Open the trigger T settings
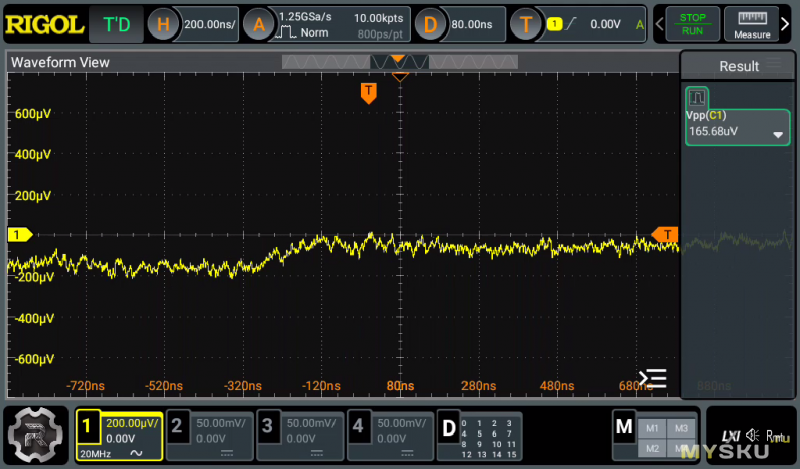 [x=526, y=24]
